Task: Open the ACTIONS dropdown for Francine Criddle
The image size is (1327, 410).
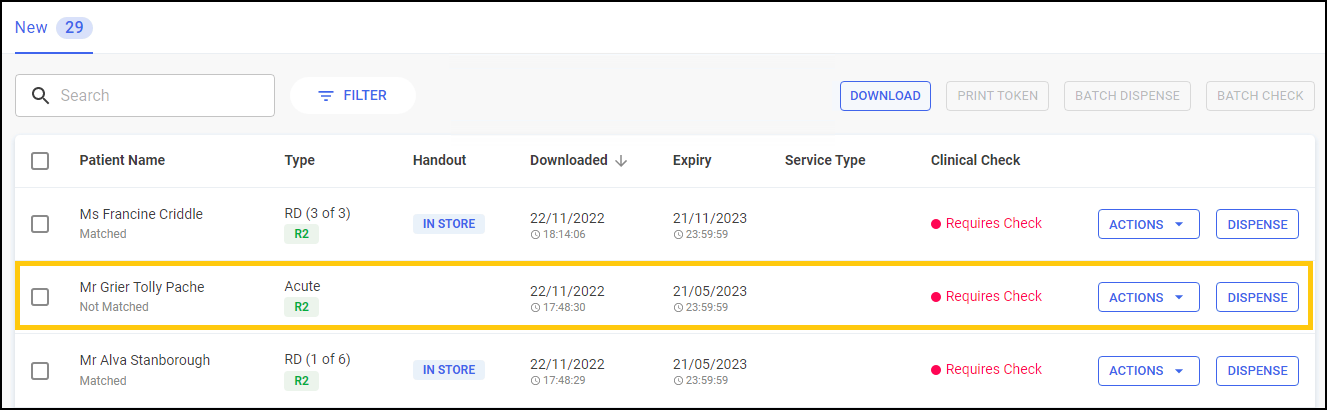Action: point(1148,224)
